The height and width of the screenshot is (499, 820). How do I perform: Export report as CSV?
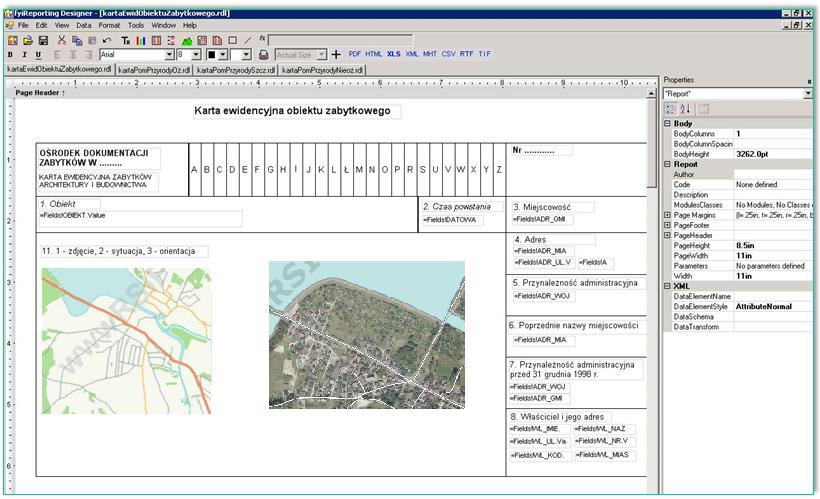[x=448, y=54]
